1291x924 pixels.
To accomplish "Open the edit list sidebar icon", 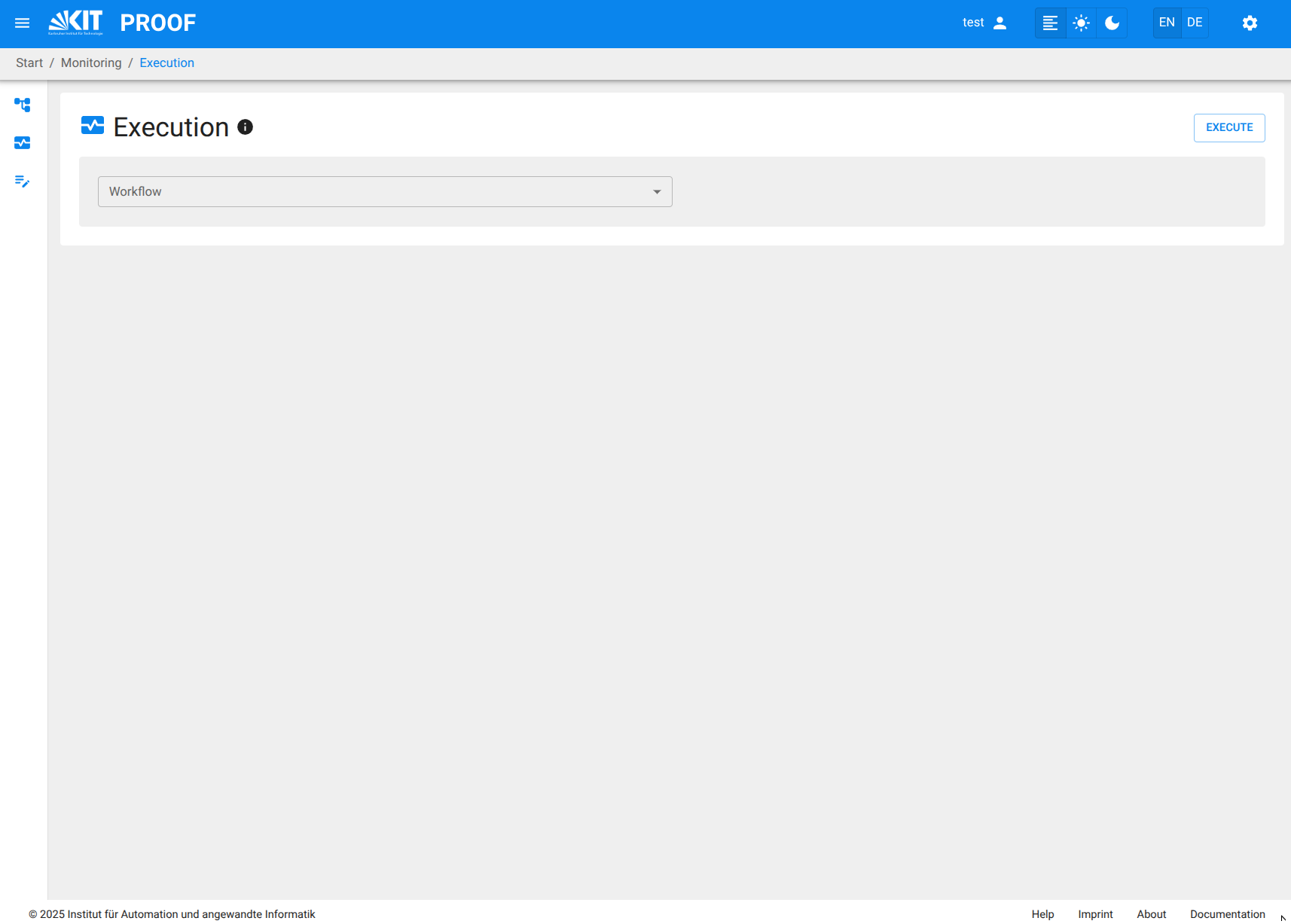I will [x=23, y=181].
